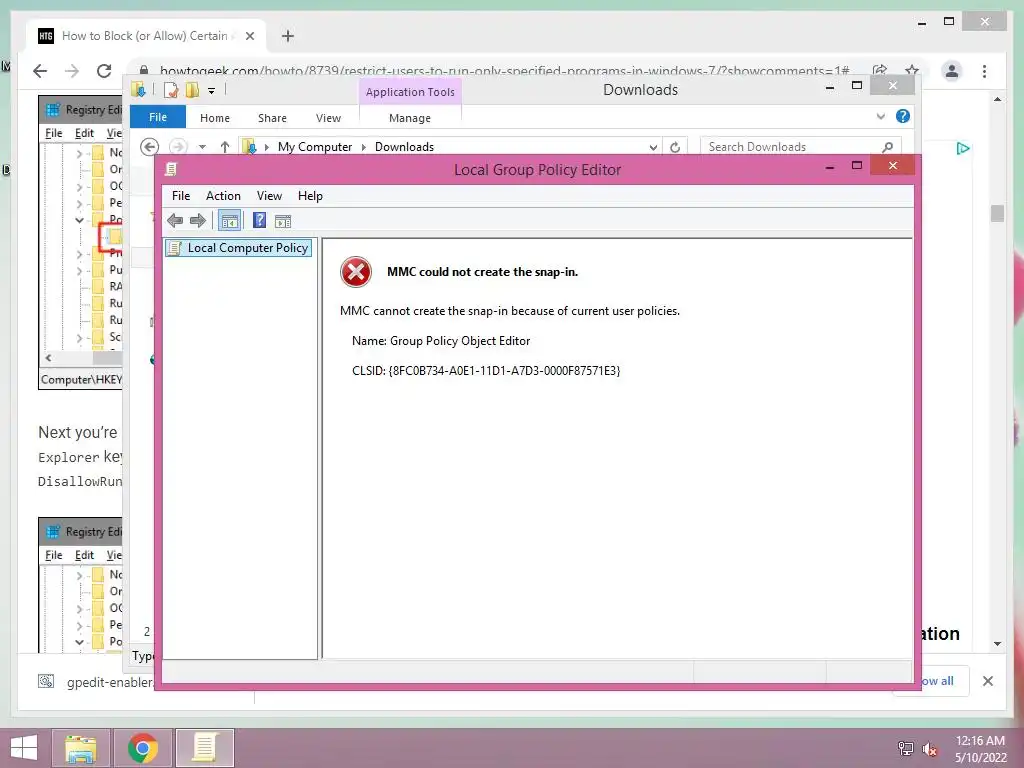The image size is (1024, 768).
Task: Reload the How-To Geek page in Chrome
Action: [104, 71]
